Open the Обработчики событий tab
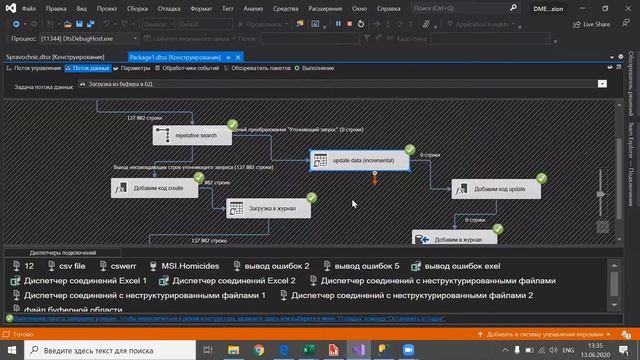 (187, 68)
